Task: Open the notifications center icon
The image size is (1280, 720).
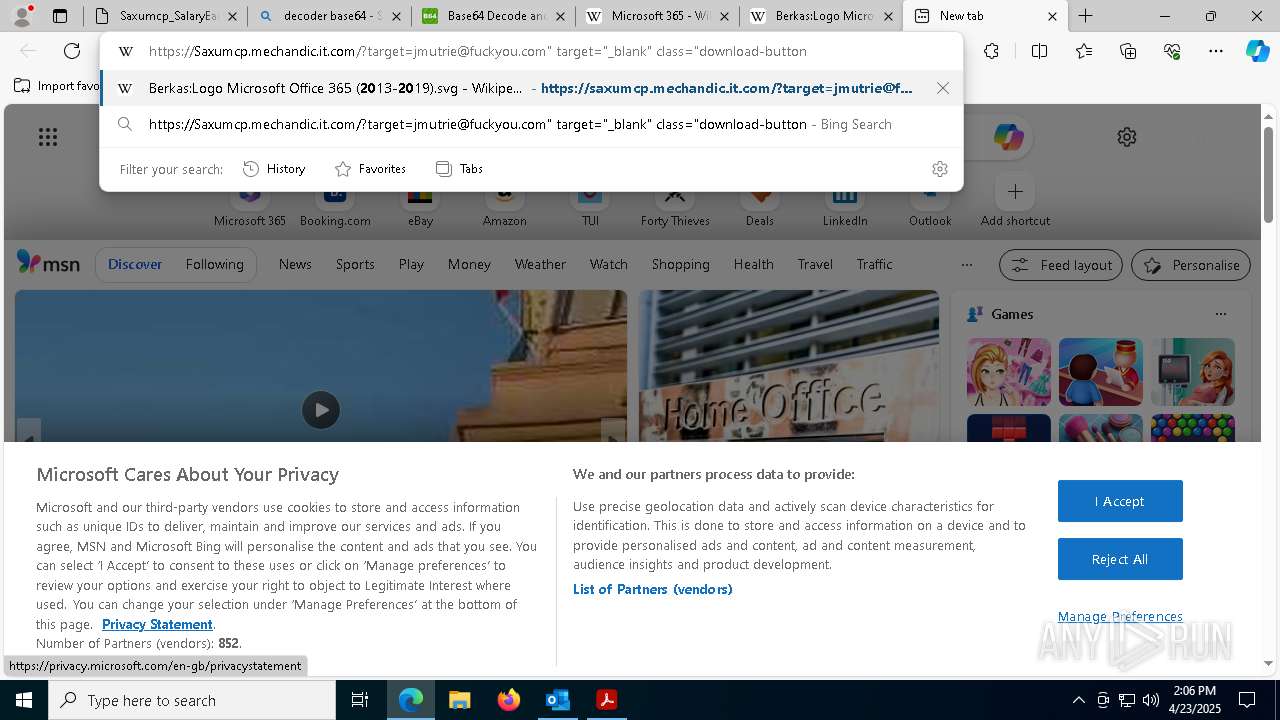Action: coord(1247,700)
